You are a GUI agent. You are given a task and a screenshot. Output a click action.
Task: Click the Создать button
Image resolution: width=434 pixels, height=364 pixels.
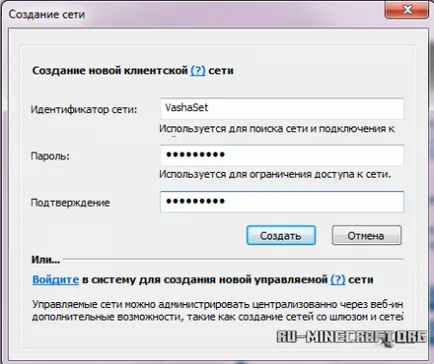point(281,235)
